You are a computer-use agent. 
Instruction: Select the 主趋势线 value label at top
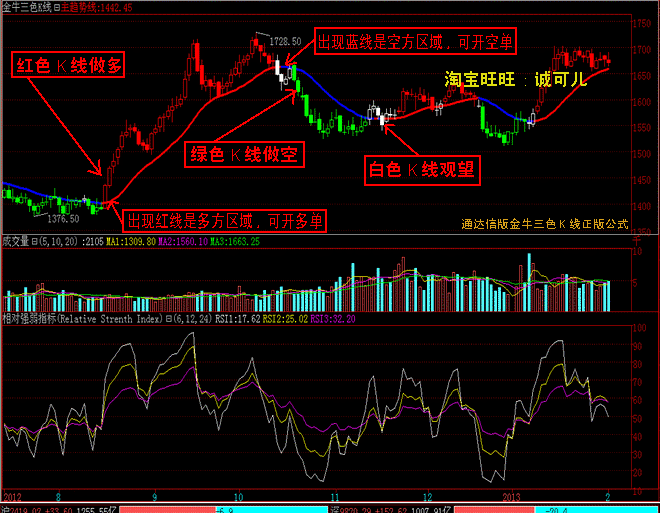point(97,6)
